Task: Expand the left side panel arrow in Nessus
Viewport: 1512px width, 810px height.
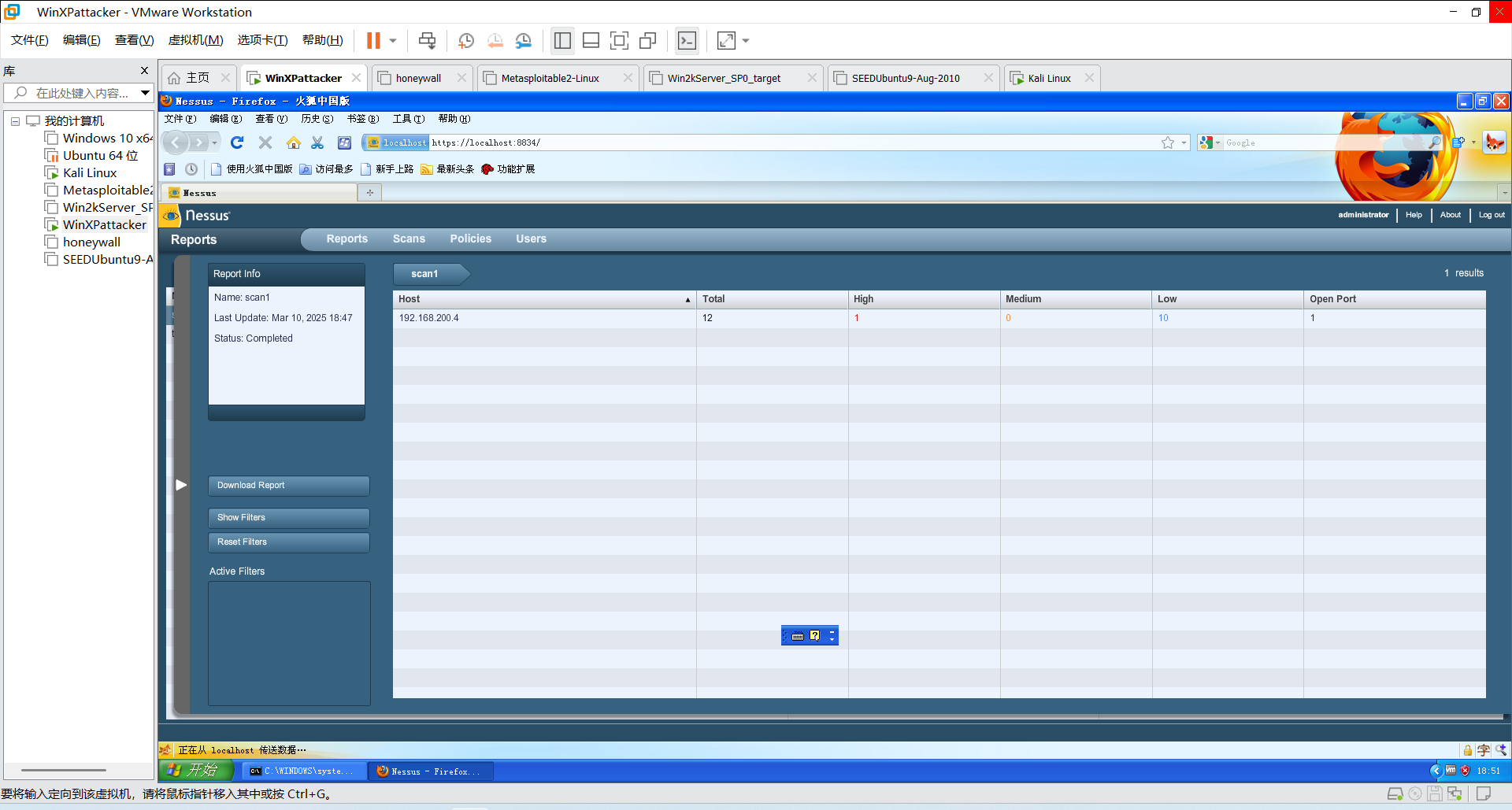Action: [x=181, y=485]
